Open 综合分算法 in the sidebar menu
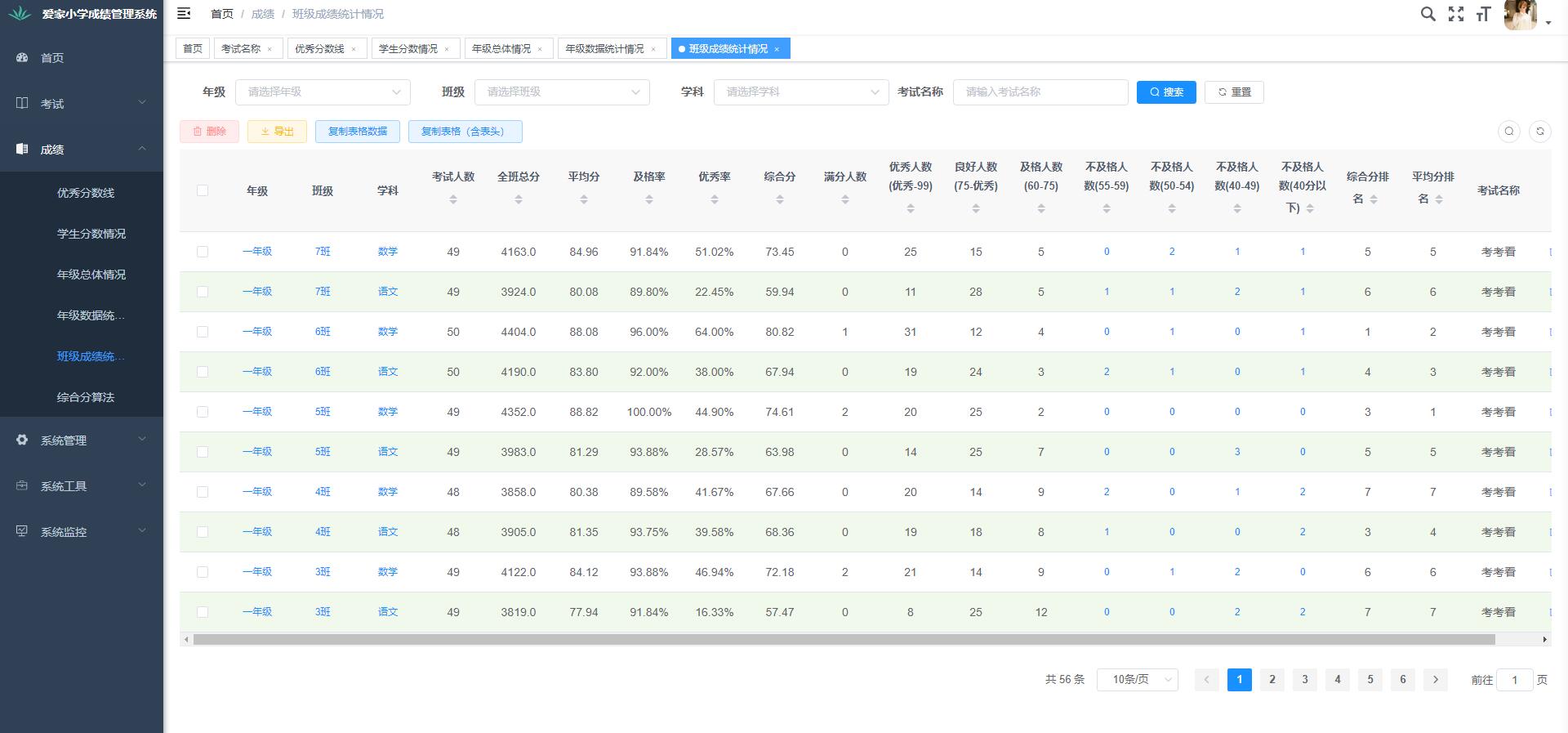 point(86,397)
